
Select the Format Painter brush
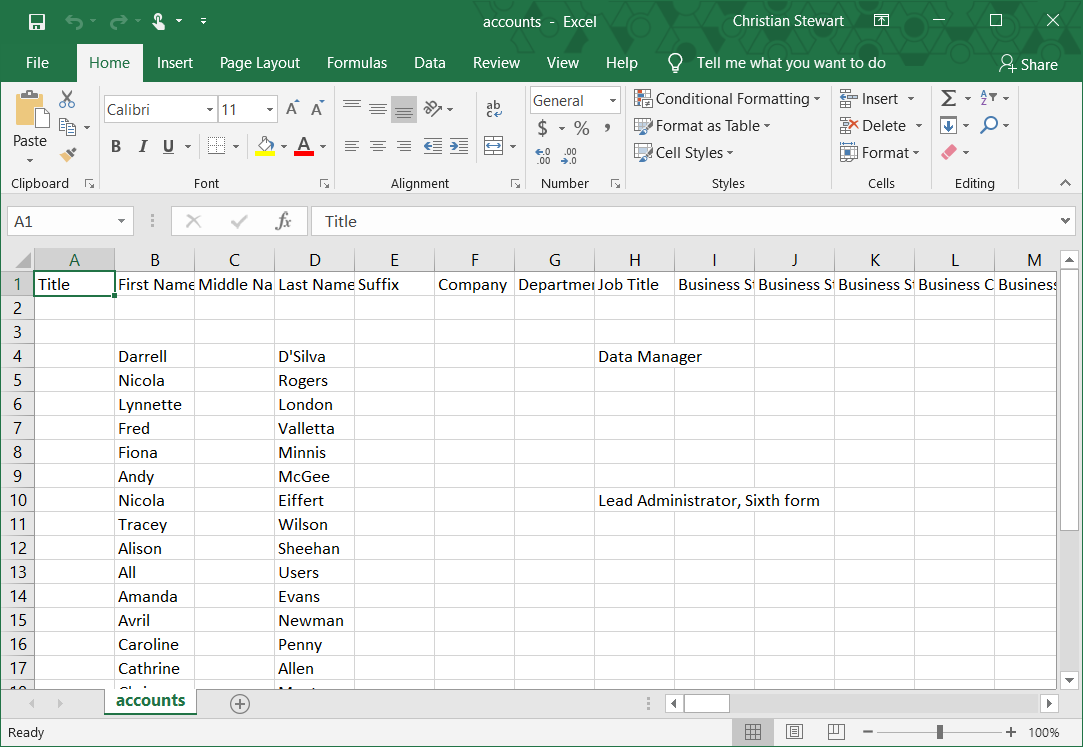click(x=68, y=154)
